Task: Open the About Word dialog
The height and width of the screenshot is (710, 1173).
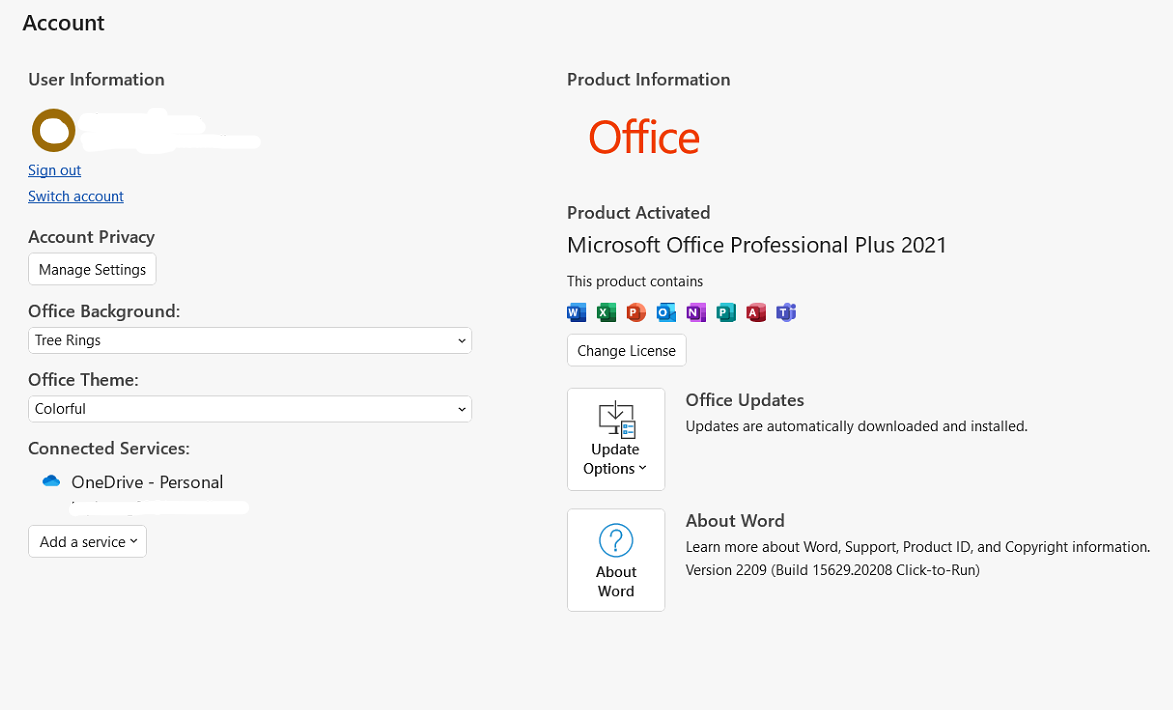Action: (616, 560)
